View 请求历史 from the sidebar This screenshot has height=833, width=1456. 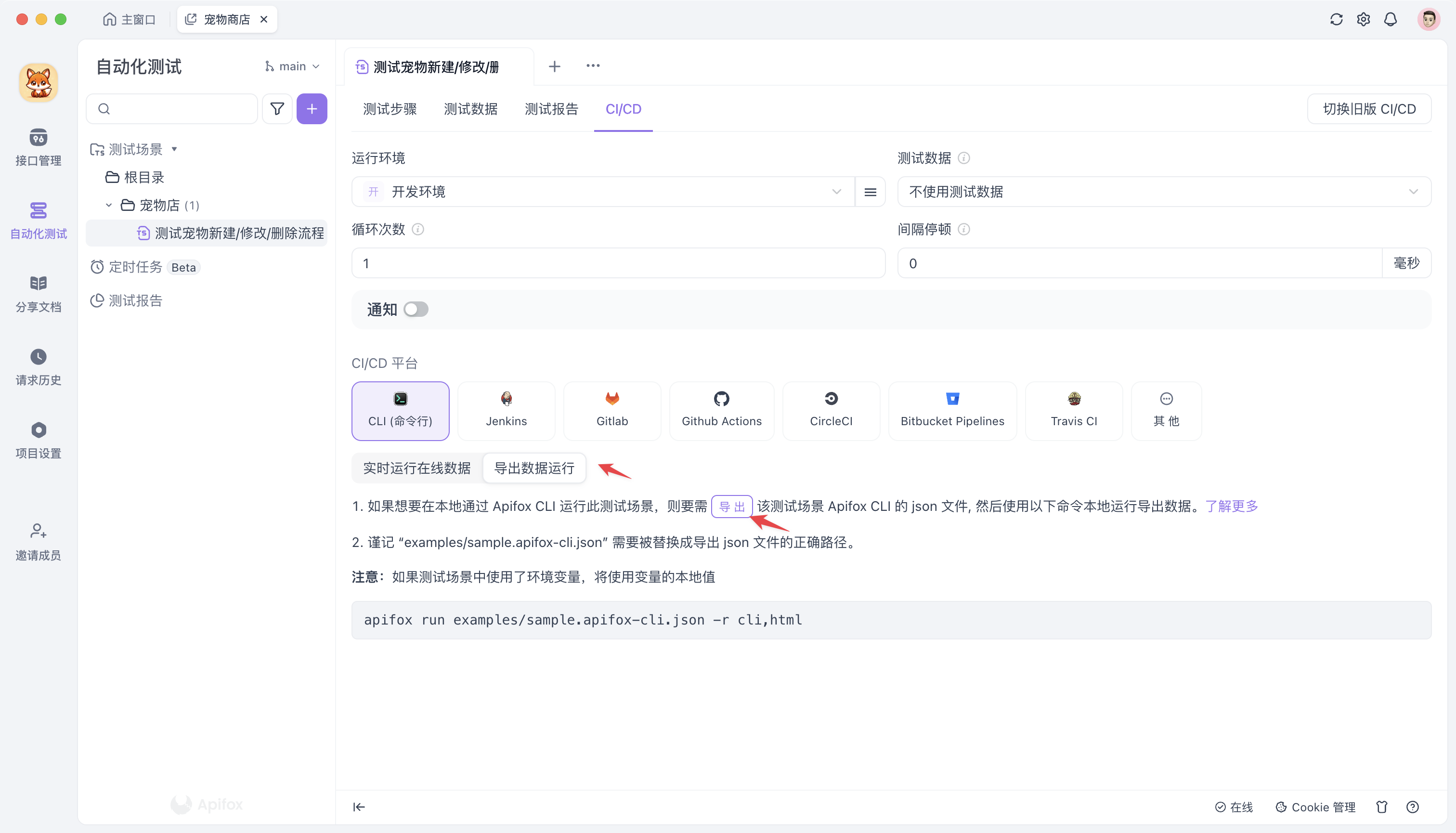[38, 366]
